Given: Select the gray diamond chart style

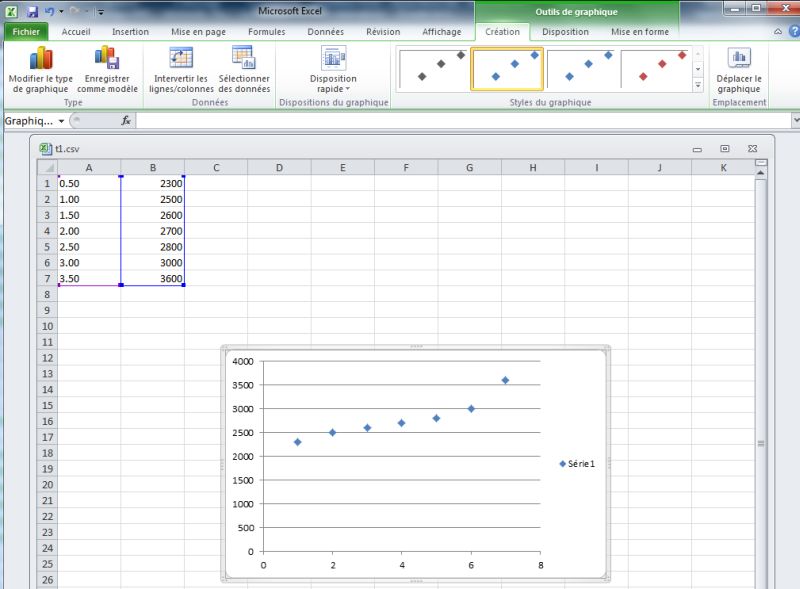Looking at the screenshot, I should pyautogui.click(x=433, y=68).
